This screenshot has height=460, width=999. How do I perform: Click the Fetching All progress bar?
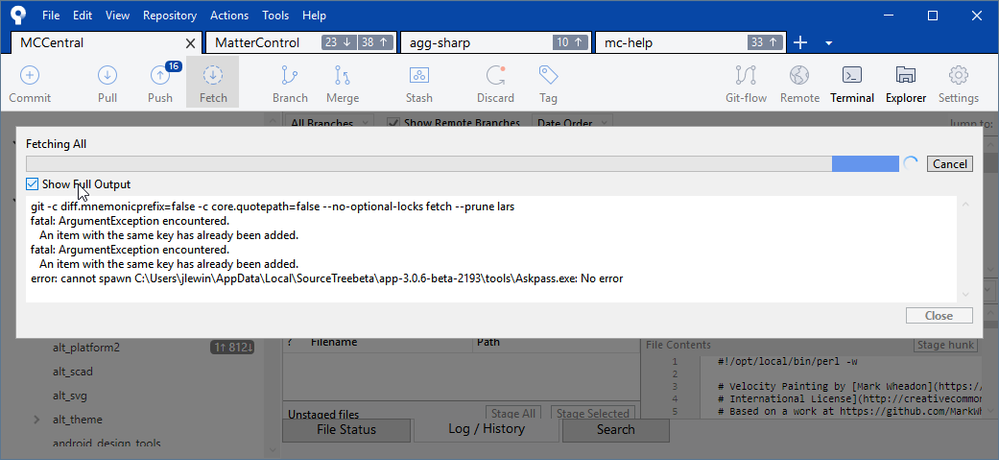pyautogui.click(x=462, y=164)
